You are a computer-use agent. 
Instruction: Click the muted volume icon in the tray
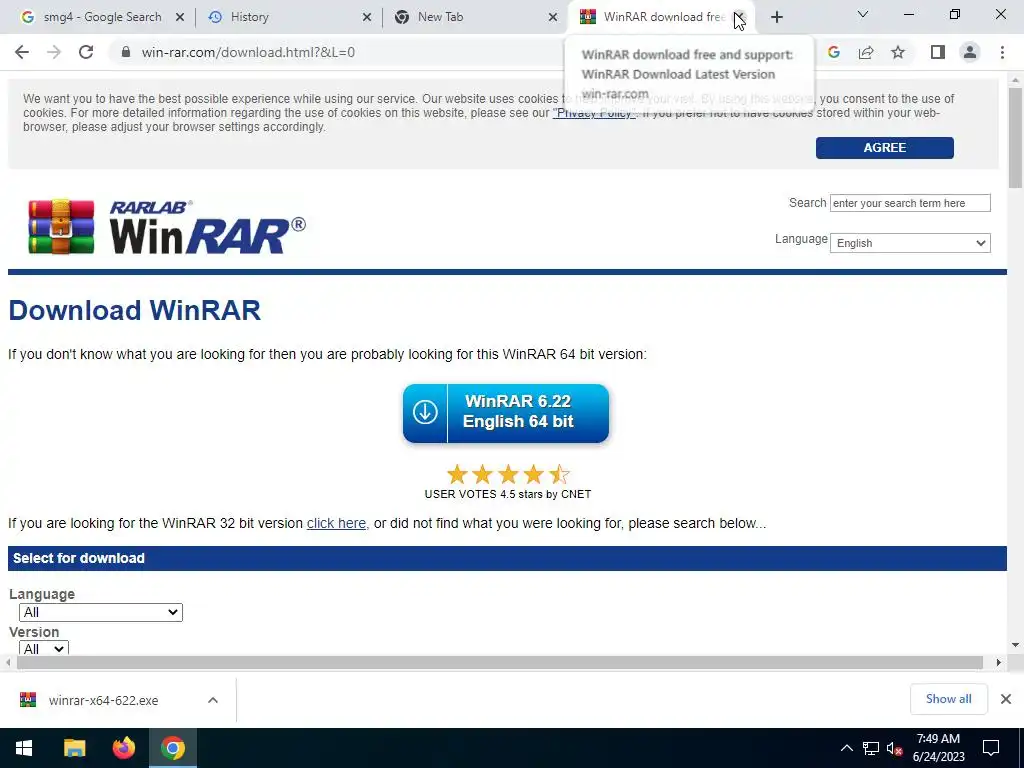pyautogui.click(x=895, y=748)
